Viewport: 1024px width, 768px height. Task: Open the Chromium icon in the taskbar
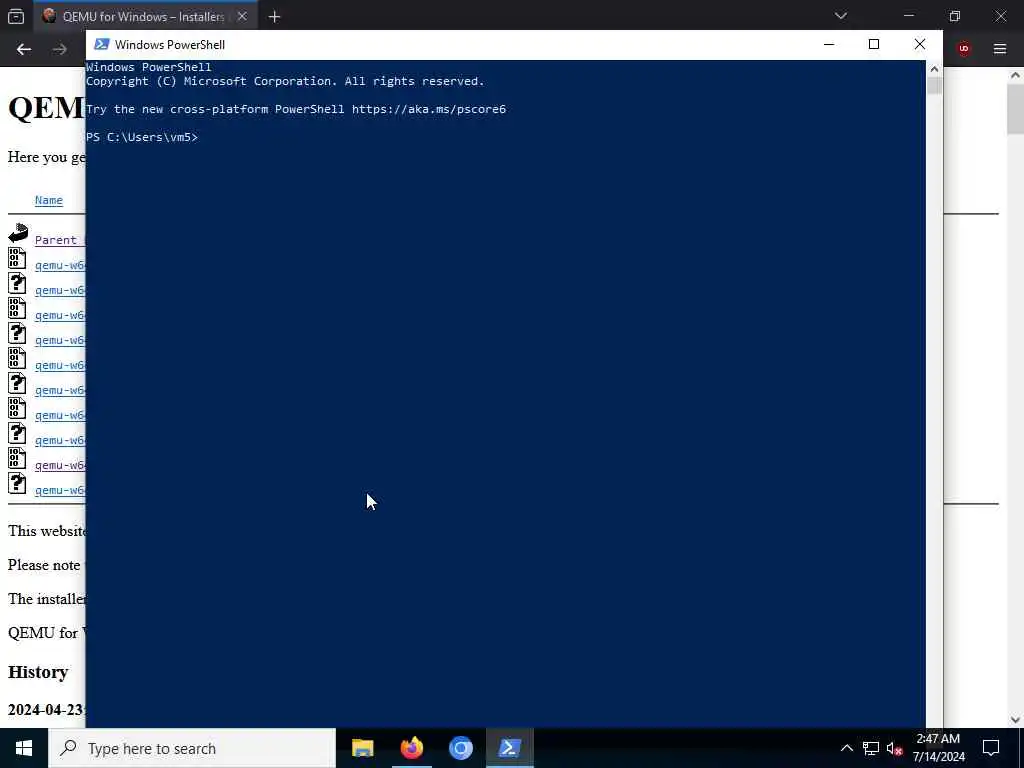pos(460,748)
